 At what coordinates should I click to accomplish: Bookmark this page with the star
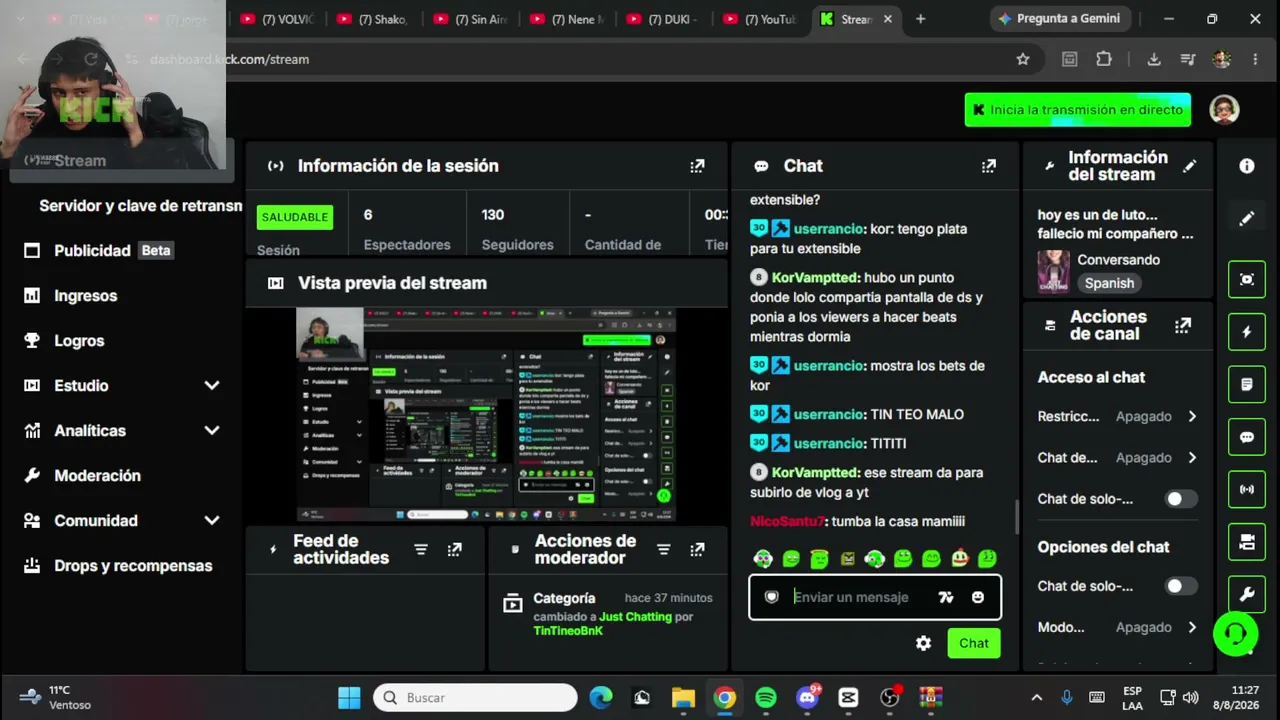click(1023, 59)
